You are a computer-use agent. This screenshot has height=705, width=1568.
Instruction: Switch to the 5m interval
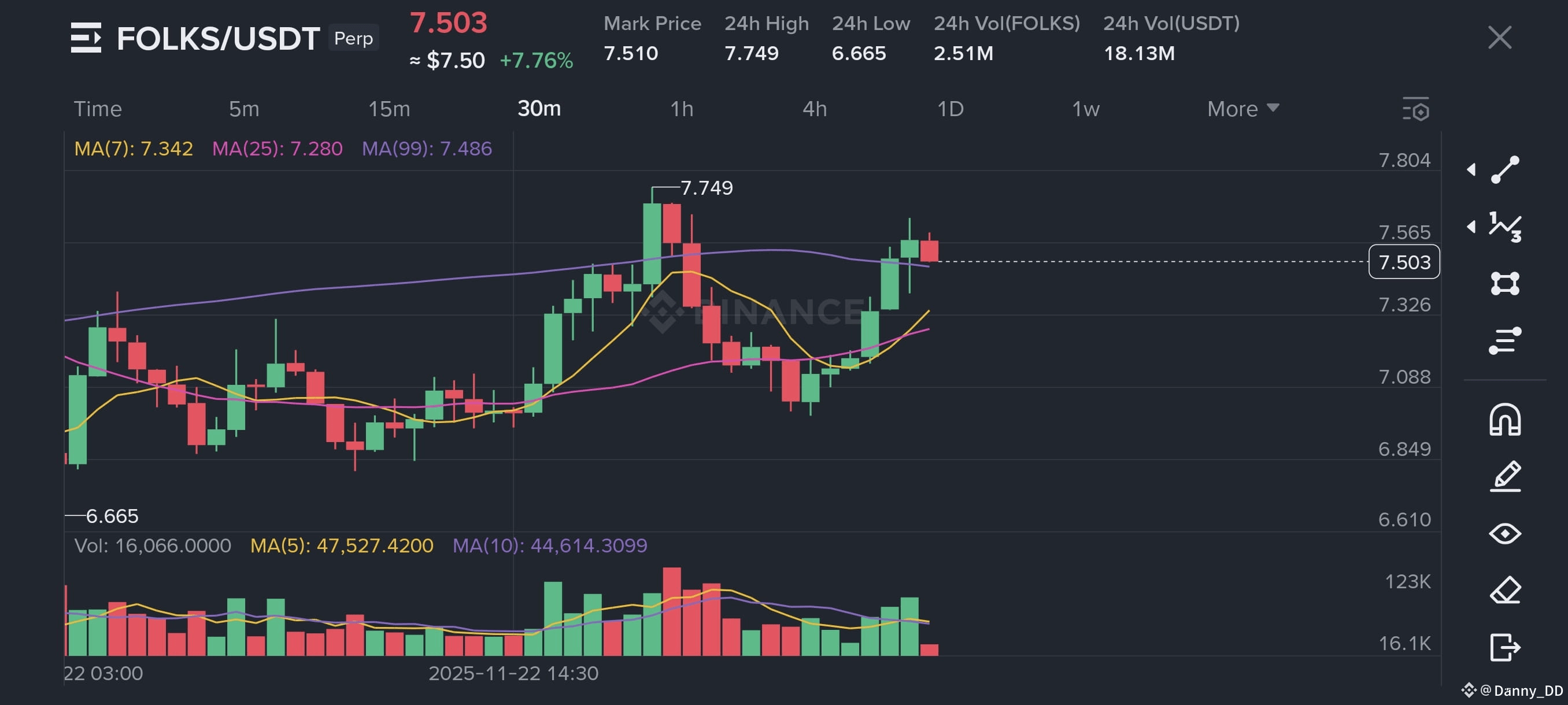(244, 109)
